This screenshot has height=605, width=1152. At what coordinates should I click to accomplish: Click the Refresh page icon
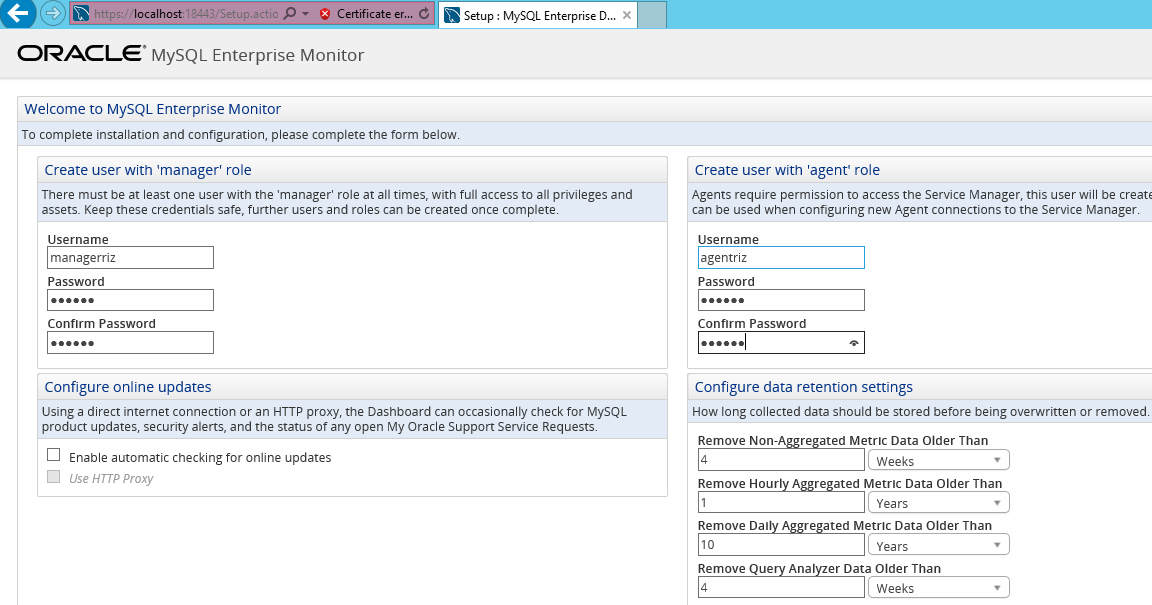pos(424,14)
